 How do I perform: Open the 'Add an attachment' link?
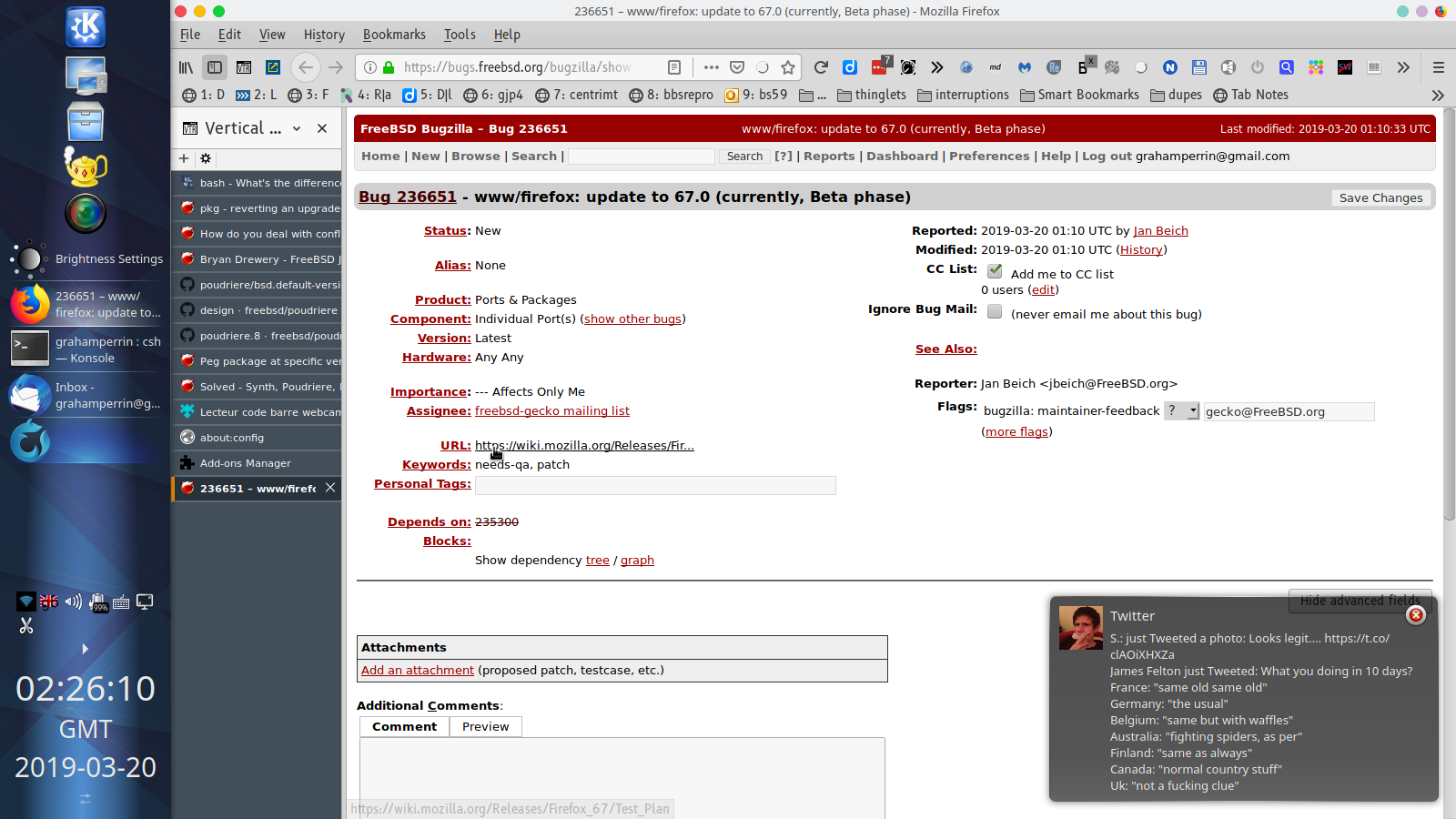tap(418, 671)
